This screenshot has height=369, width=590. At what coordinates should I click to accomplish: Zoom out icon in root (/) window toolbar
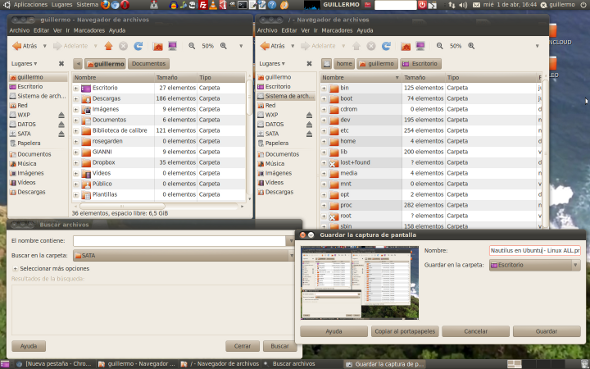tap(439, 46)
